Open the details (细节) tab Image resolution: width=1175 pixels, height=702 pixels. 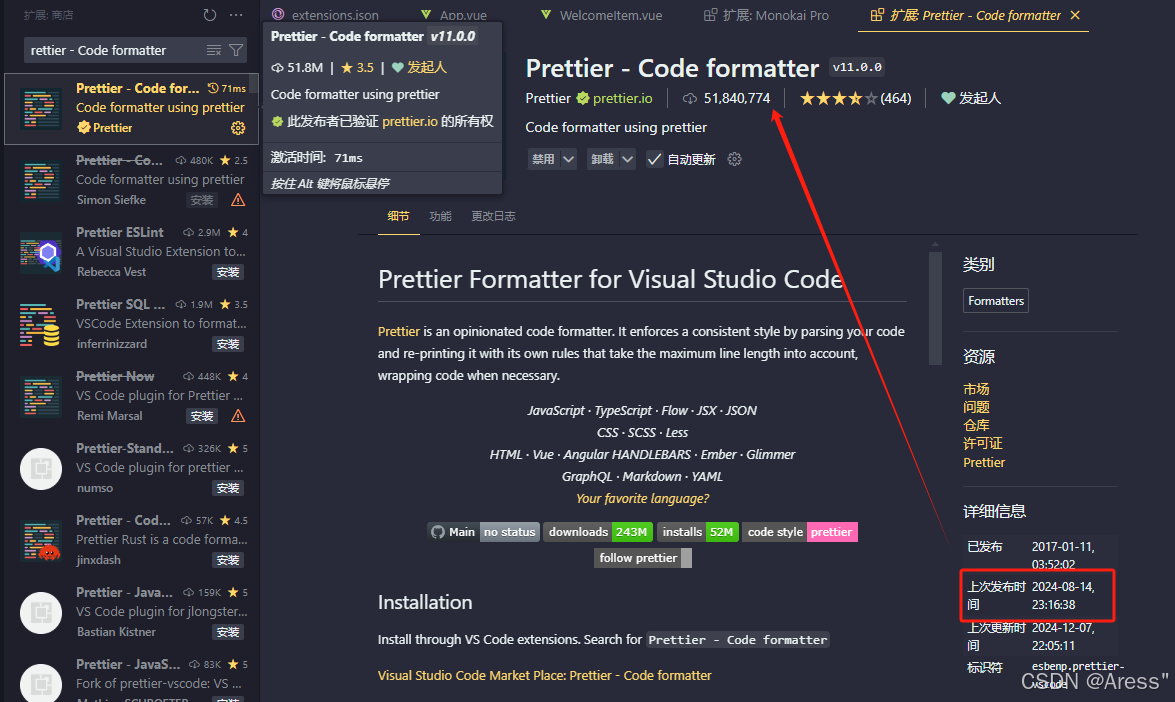399,216
